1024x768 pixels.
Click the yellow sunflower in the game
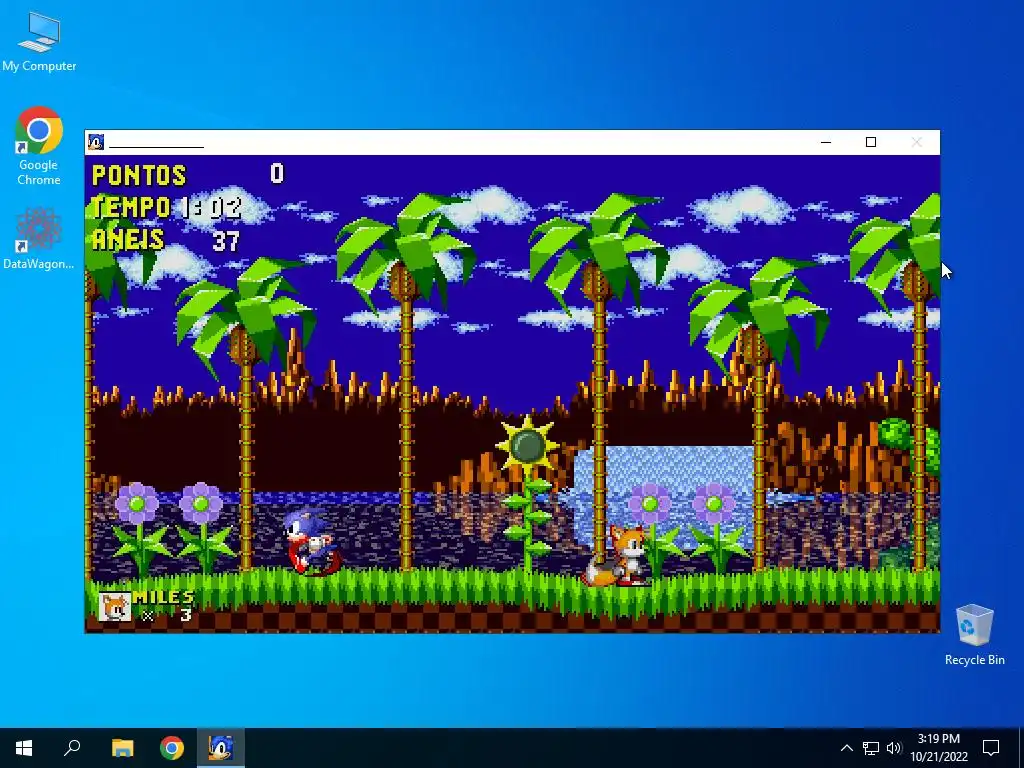tap(528, 446)
